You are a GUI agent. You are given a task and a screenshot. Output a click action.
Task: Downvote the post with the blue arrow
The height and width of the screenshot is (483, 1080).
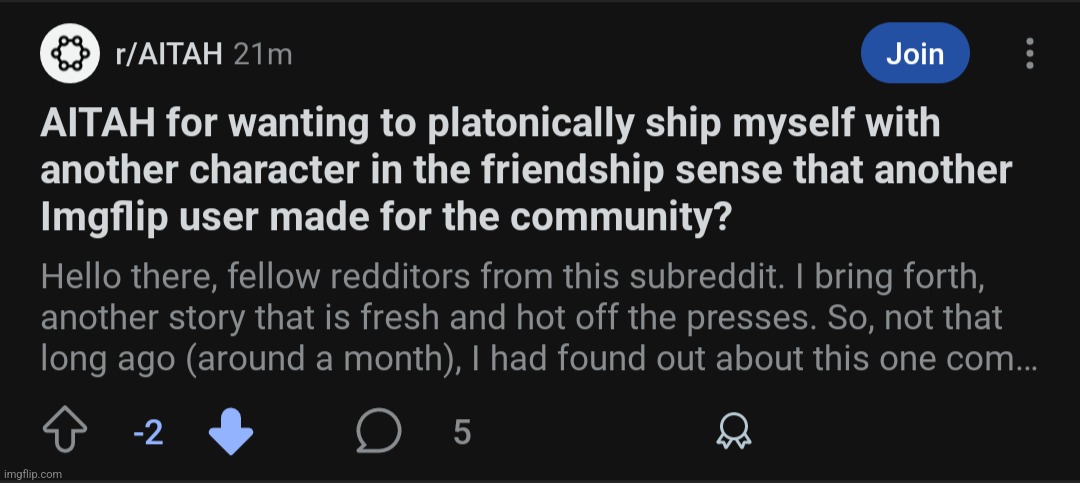(231, 432)
